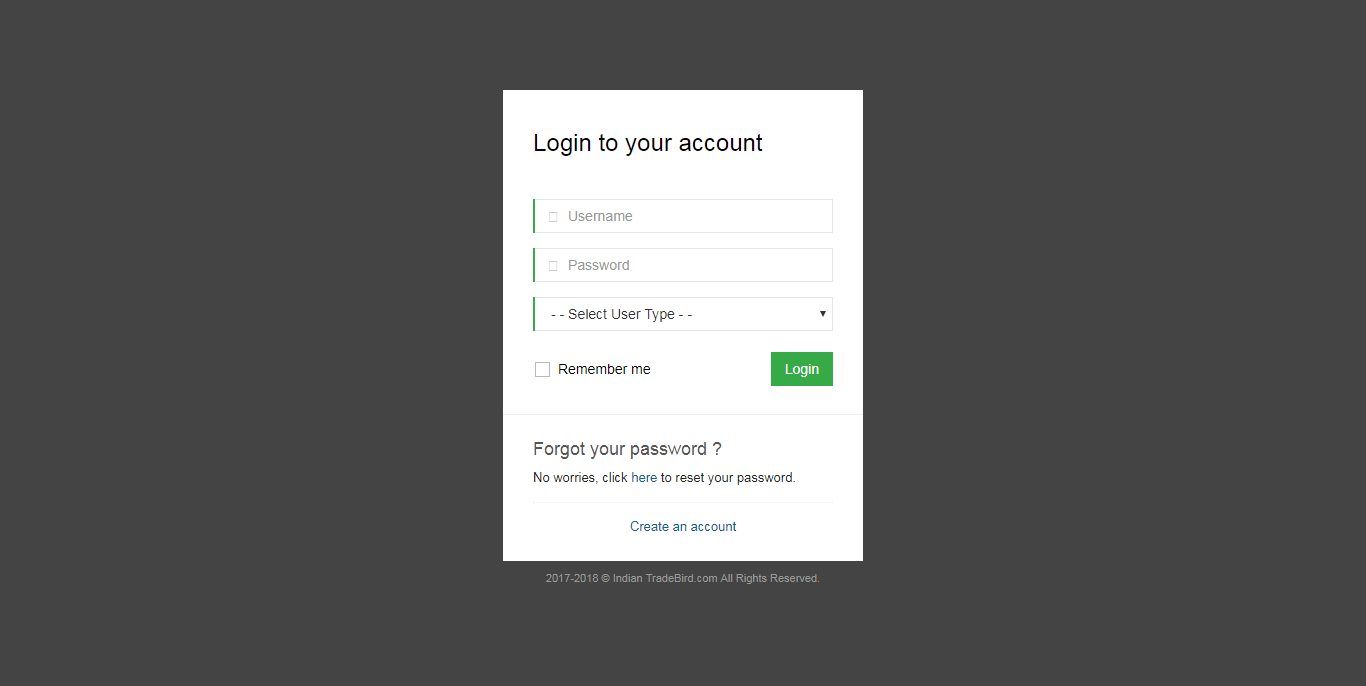Click the icon inside the Username field
The image size is (1366, 686).
click(x=553, y=217)
